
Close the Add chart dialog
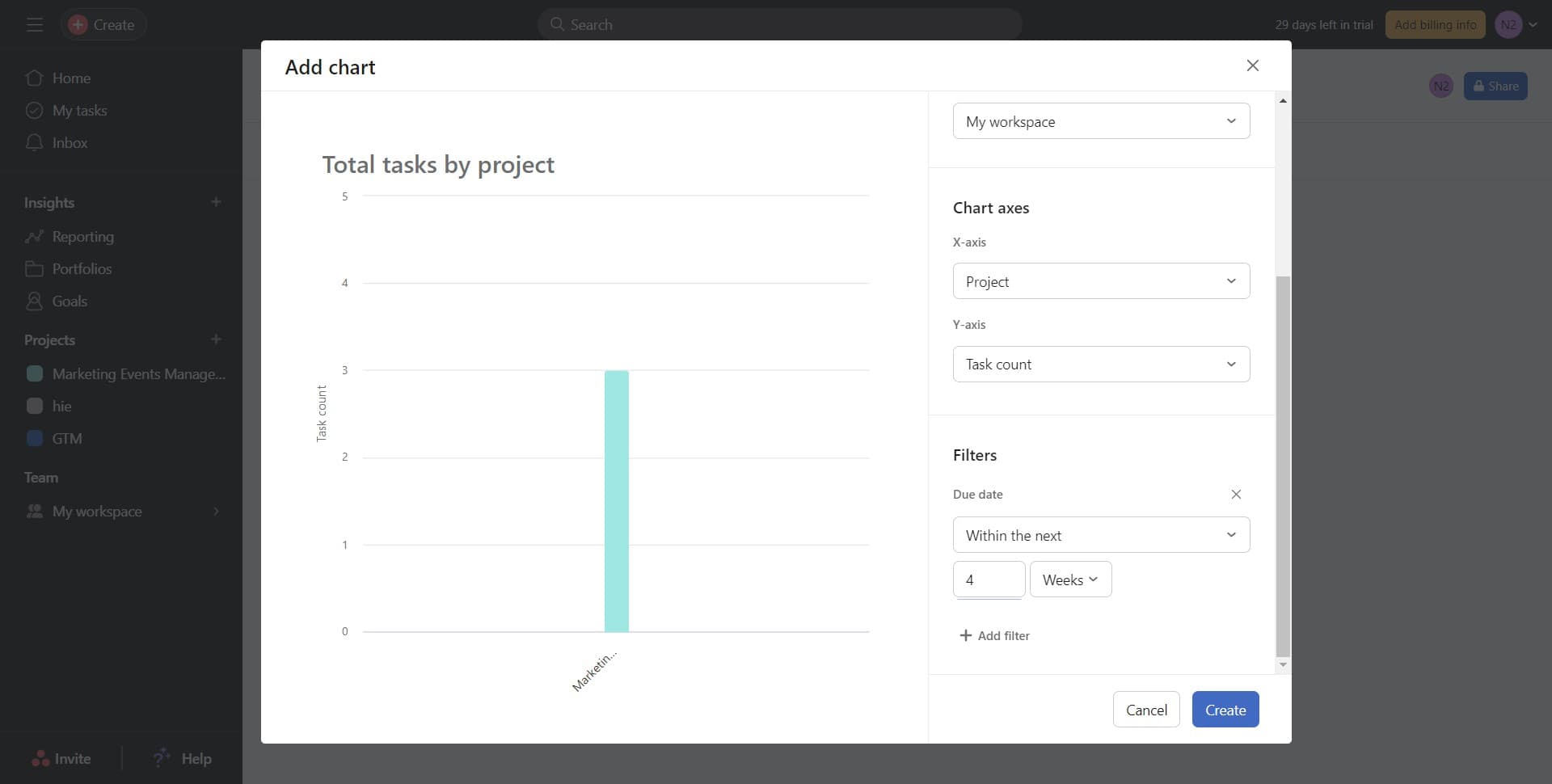(x=1252, y=65)
